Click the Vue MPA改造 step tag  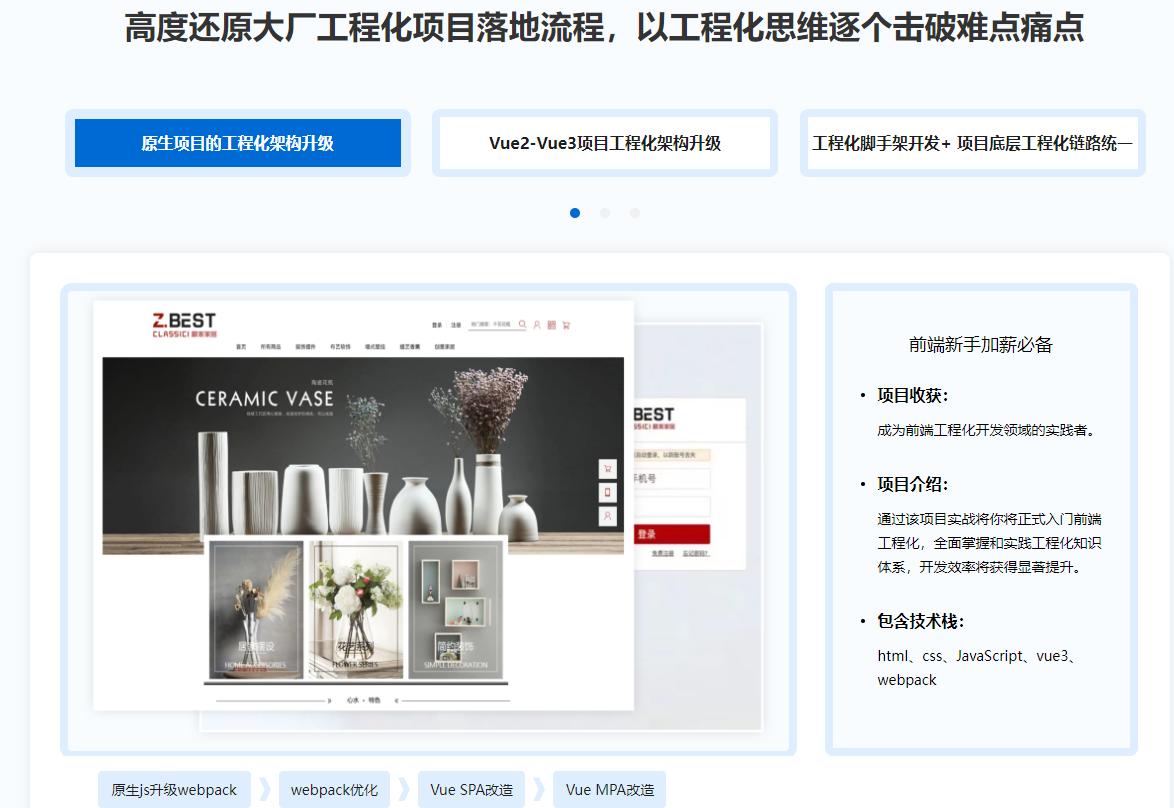[x=610, y=790]
